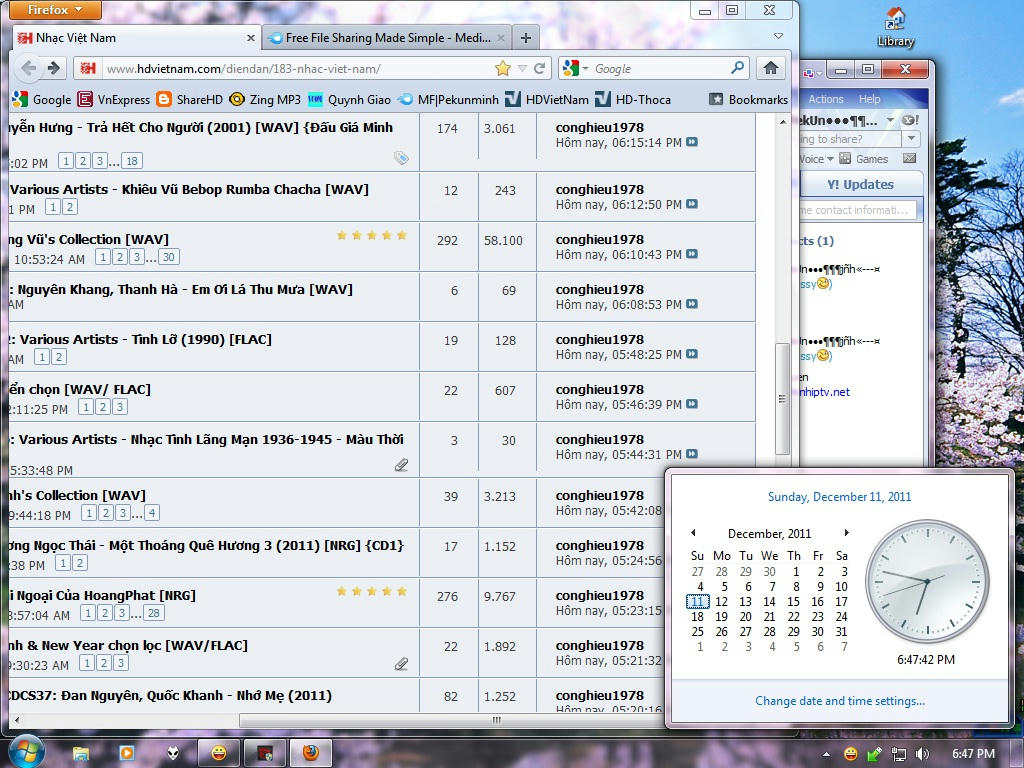Click the Firefox back arrow button
The width and height of the screenshot is (1024, 768).
pyautogui.click(x=29, y=68)
